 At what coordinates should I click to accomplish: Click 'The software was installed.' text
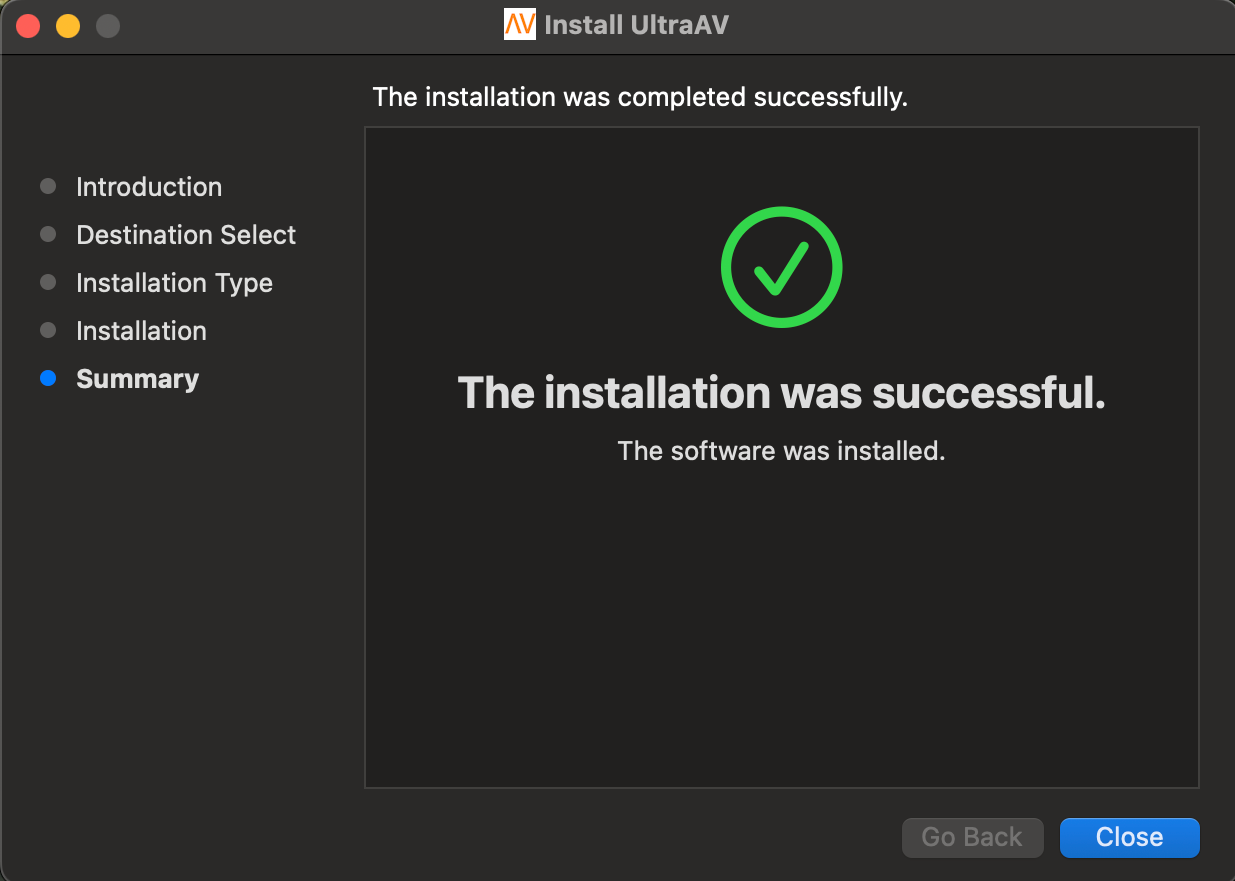[781, 451]
